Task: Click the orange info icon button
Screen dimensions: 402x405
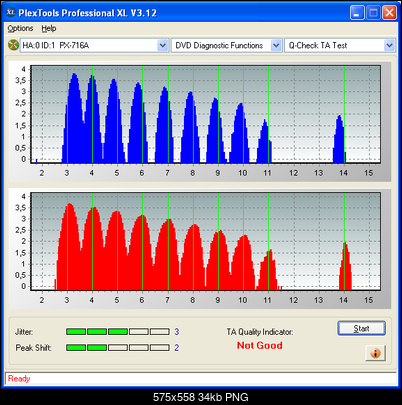Action: coord(376,353)
